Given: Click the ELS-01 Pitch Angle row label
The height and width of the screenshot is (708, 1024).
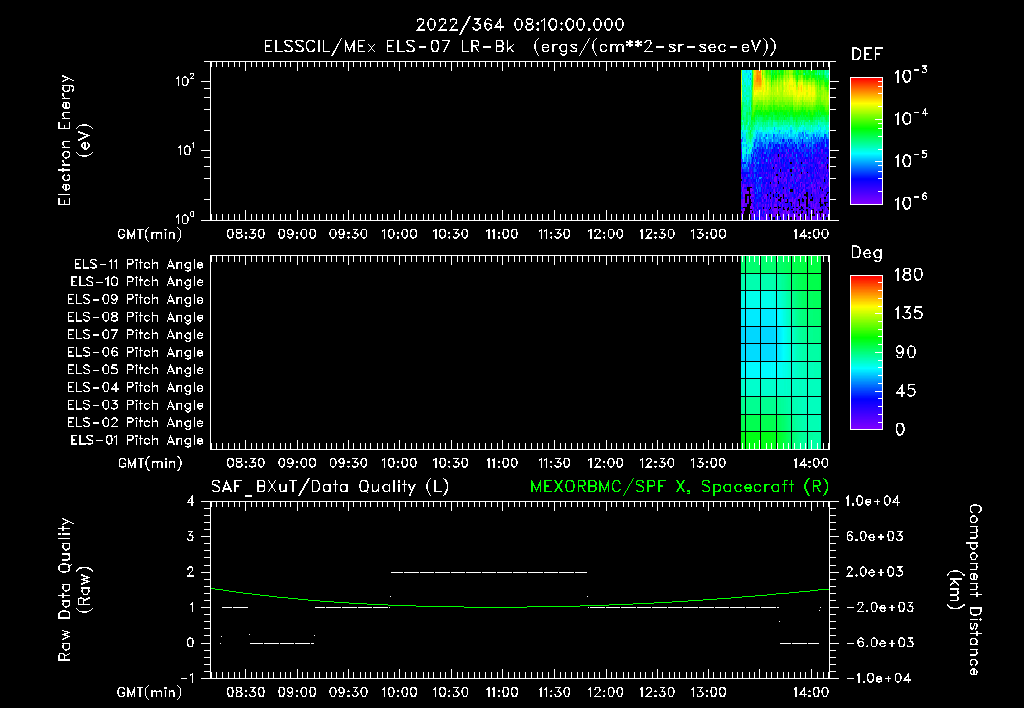Looking at the screenshot, I should 137,440.
